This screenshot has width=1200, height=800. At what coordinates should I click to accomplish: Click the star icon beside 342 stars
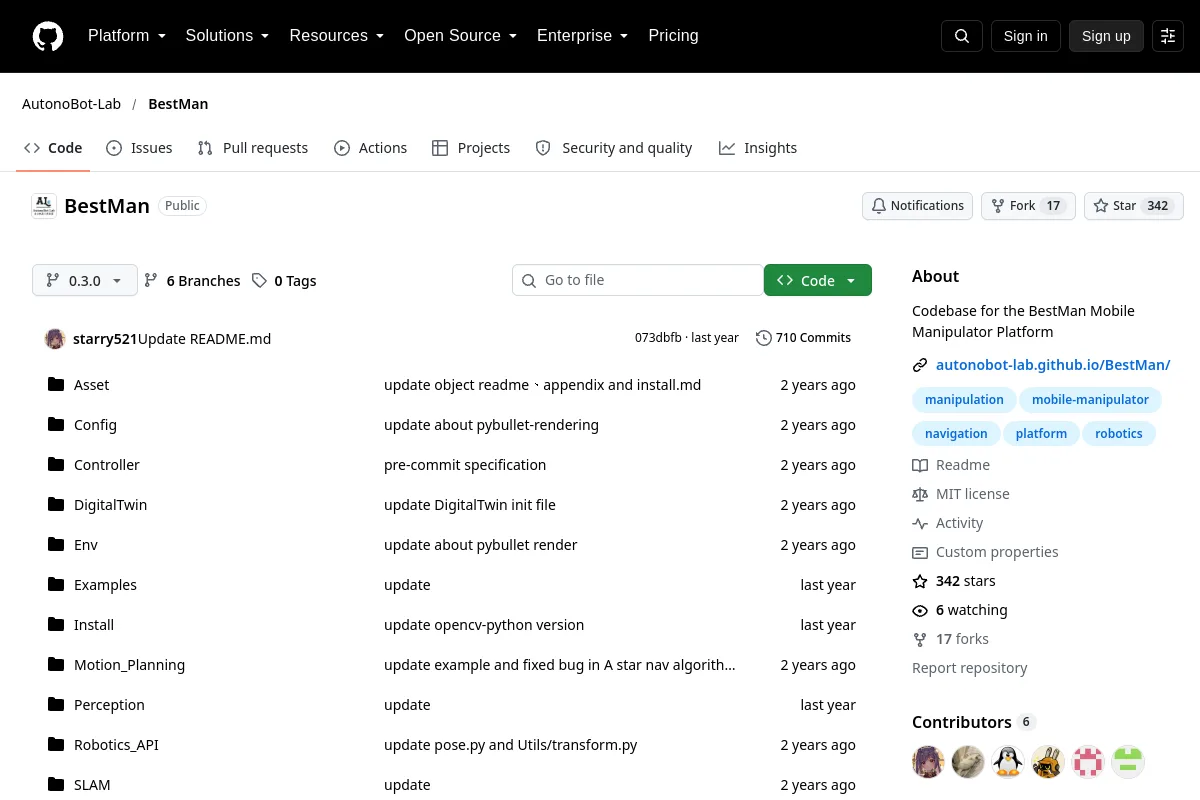coord(920,581)
